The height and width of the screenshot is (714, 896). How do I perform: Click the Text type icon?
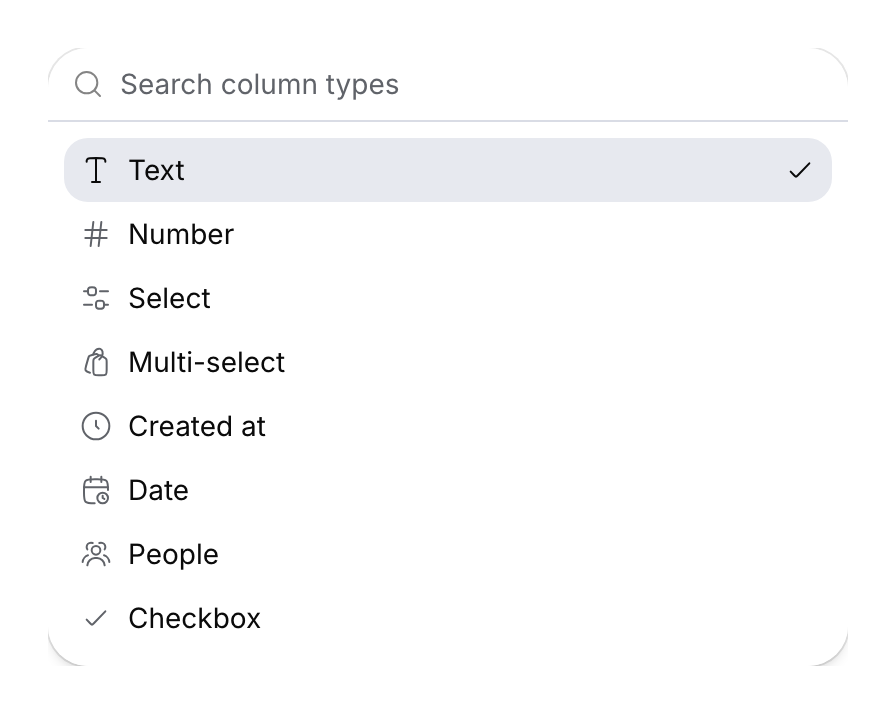pyautogui.click(x=96, y=170)
